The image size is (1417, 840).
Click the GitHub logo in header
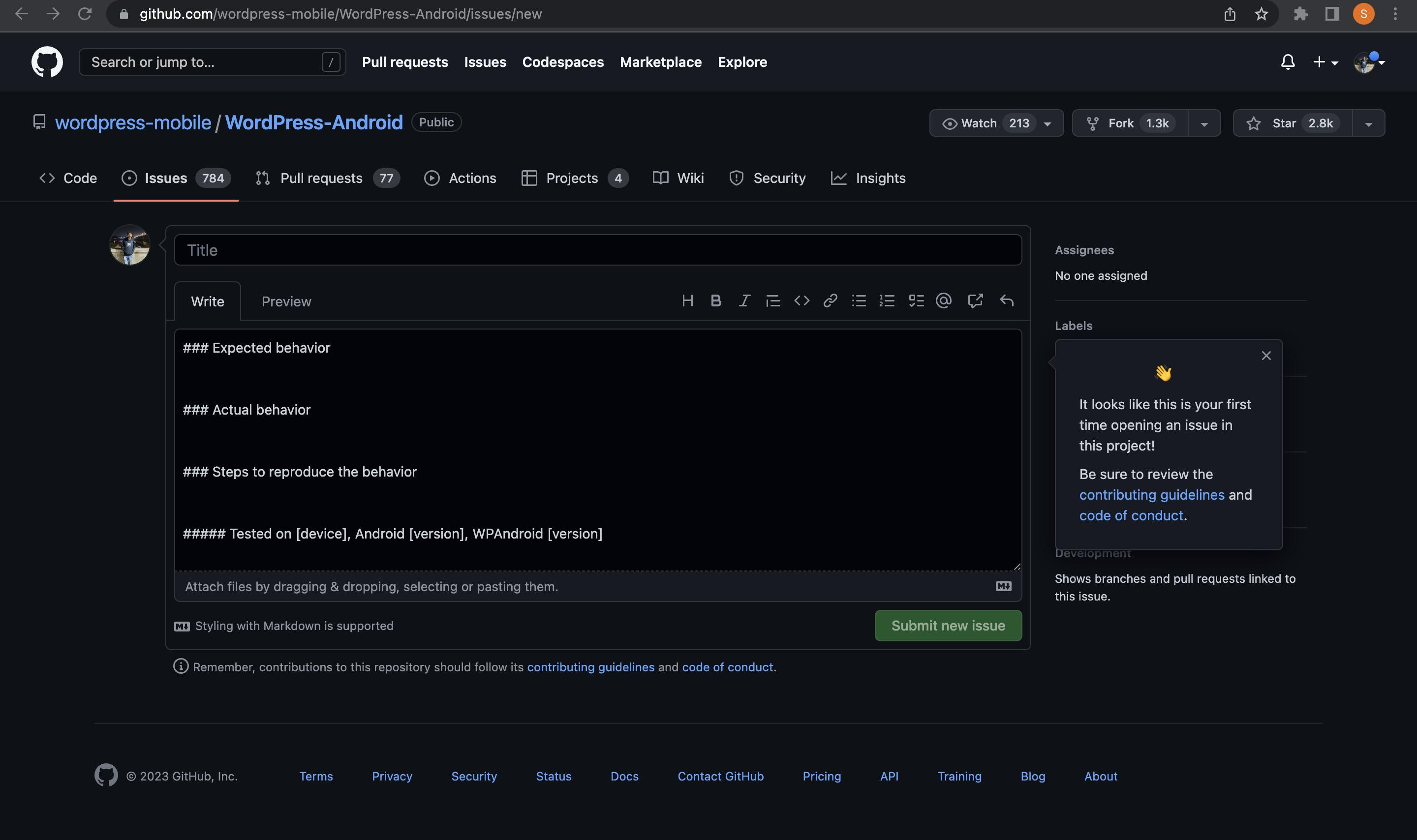pyautogui.click(x=47, y=61)
